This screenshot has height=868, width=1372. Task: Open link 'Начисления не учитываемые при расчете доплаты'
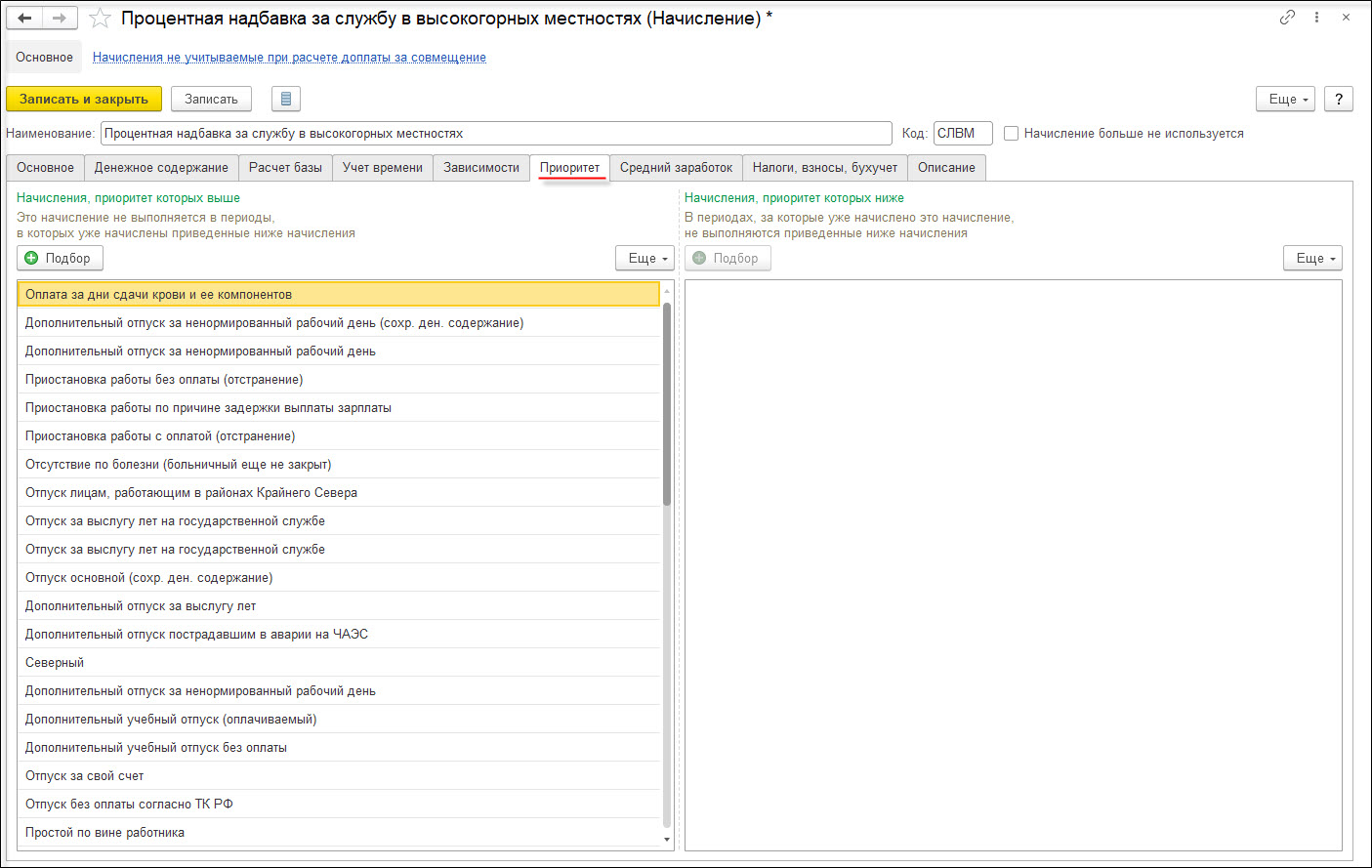point(289,58)
